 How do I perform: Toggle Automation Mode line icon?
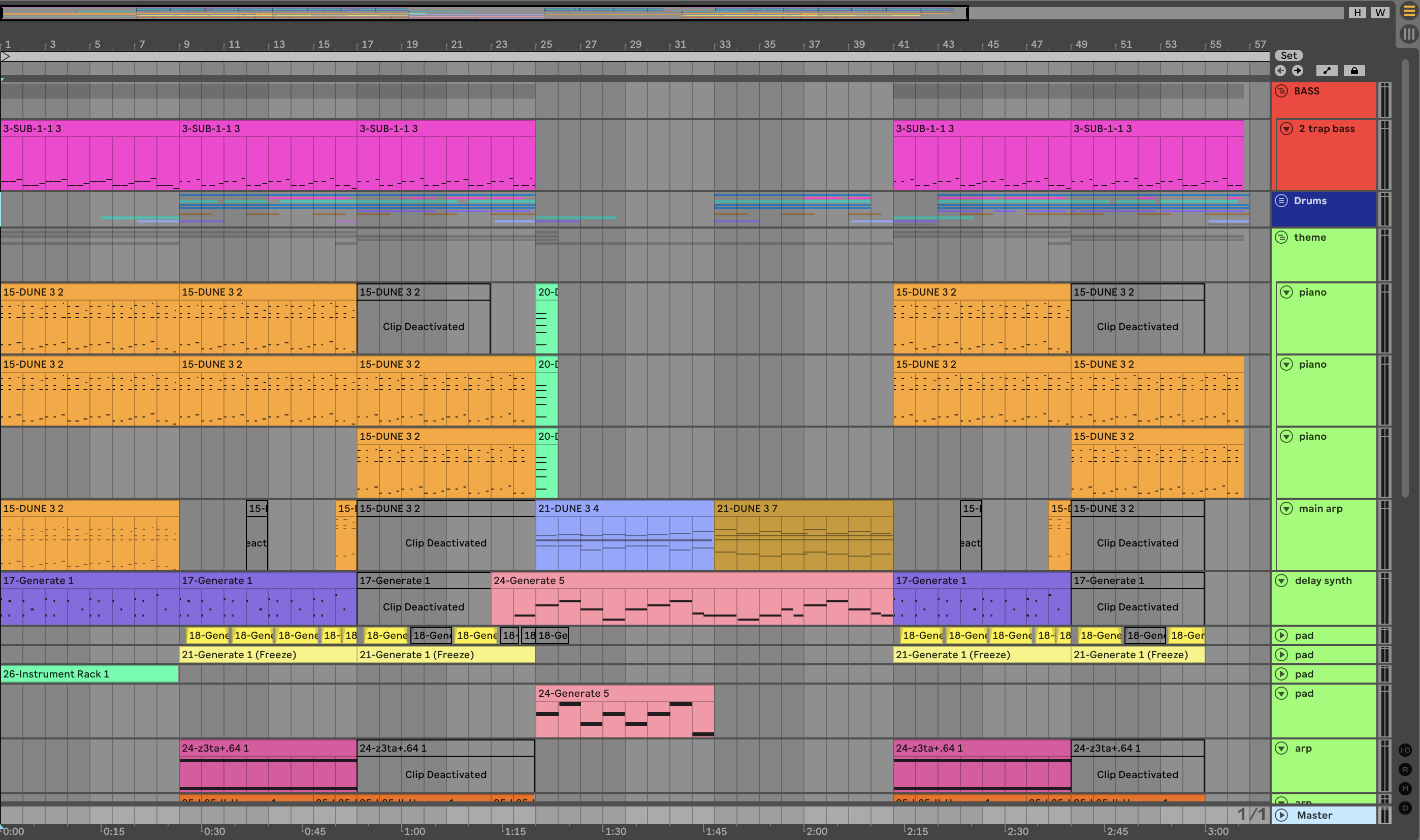click(1327, 71)
